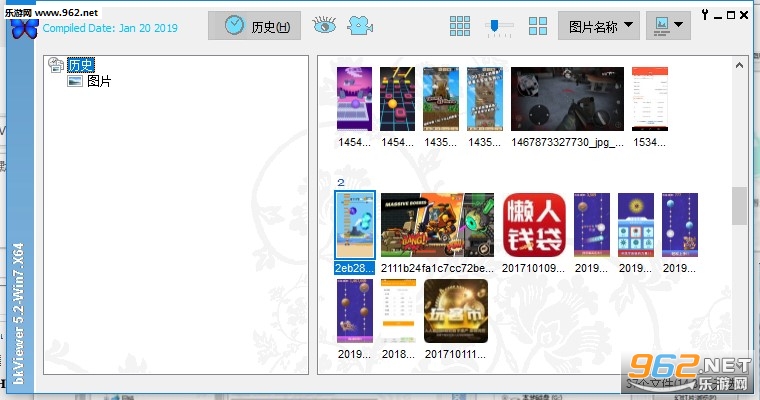Click the picture icon beside 图片

point(75,81)
